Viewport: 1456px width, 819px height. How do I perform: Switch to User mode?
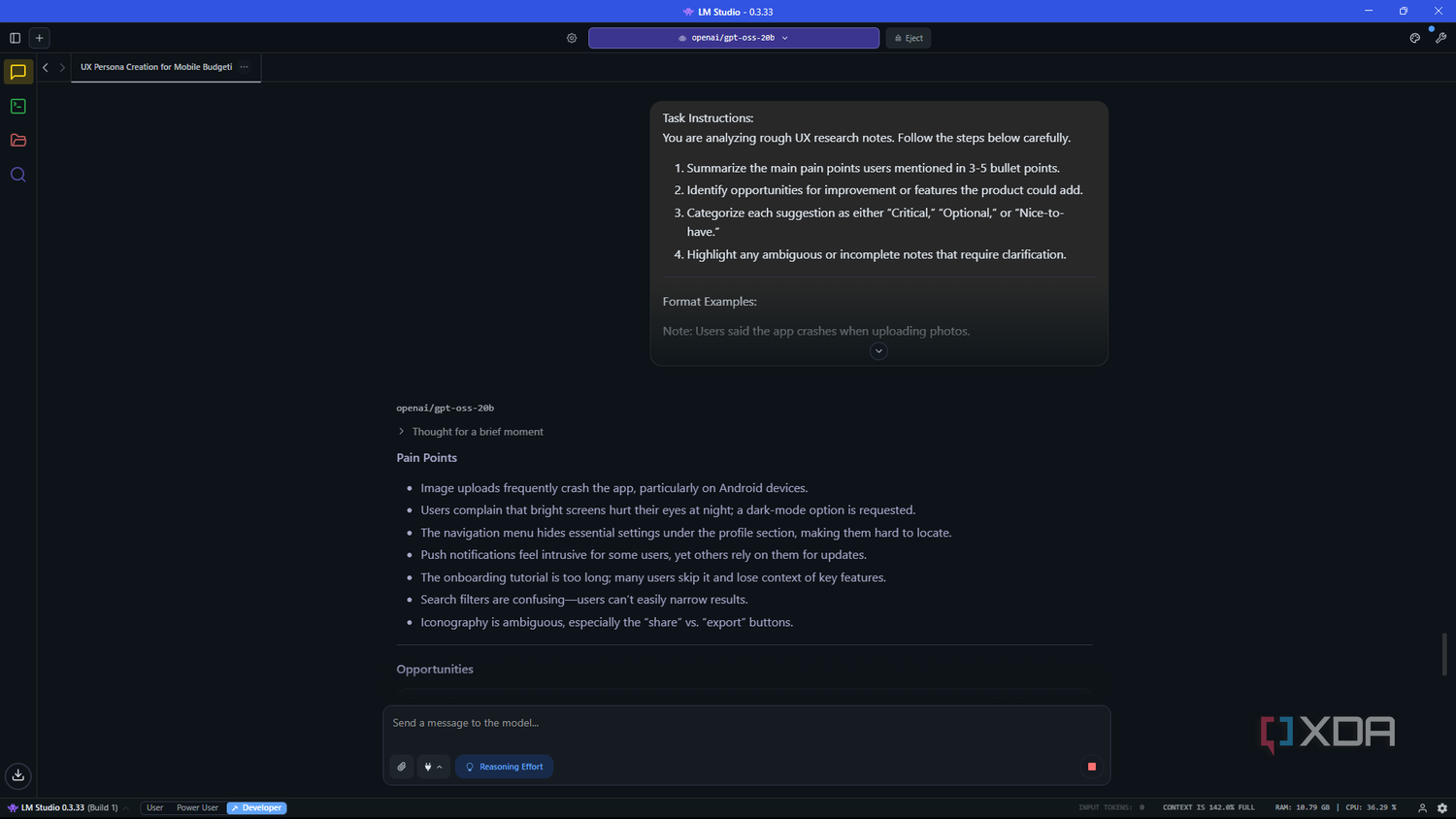point(154,808)
